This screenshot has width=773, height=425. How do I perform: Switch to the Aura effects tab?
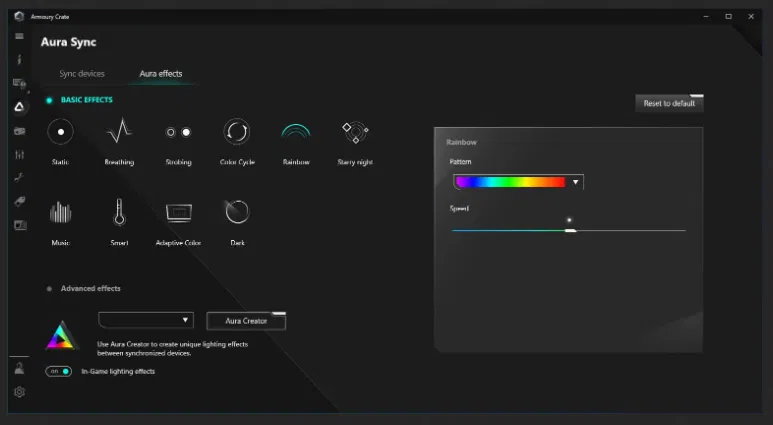[x=161, y=73]
